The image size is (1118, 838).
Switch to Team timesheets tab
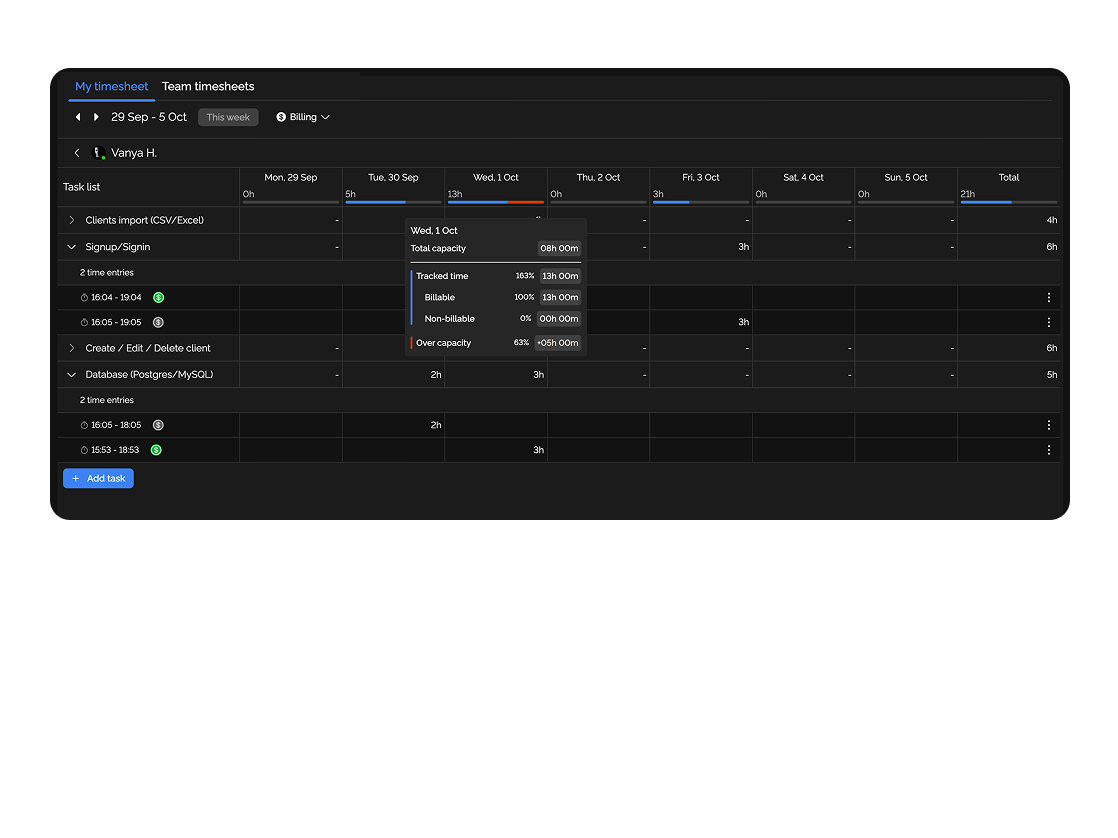click(208, 87)
